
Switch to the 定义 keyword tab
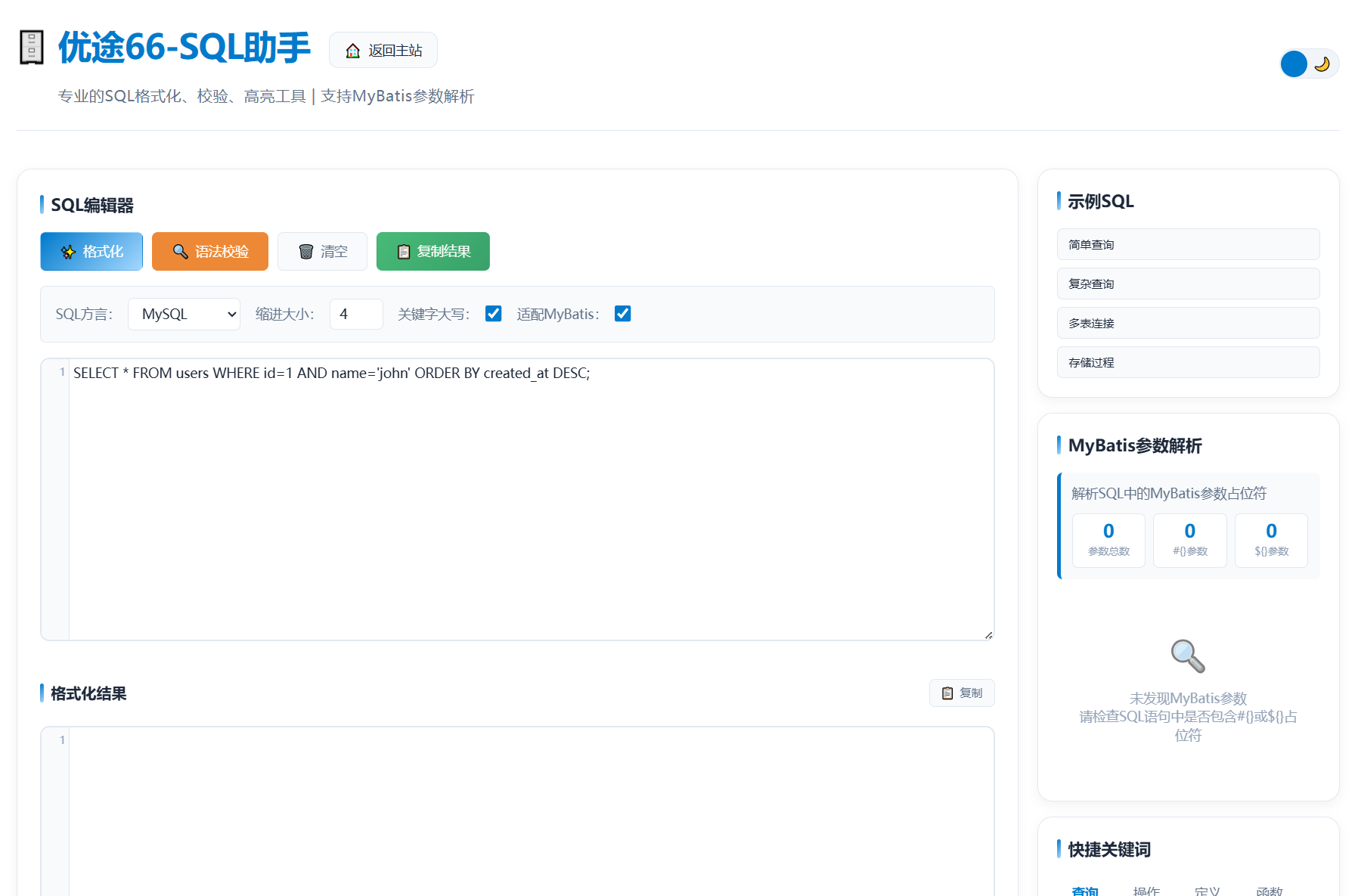[x=1208, y=891]
